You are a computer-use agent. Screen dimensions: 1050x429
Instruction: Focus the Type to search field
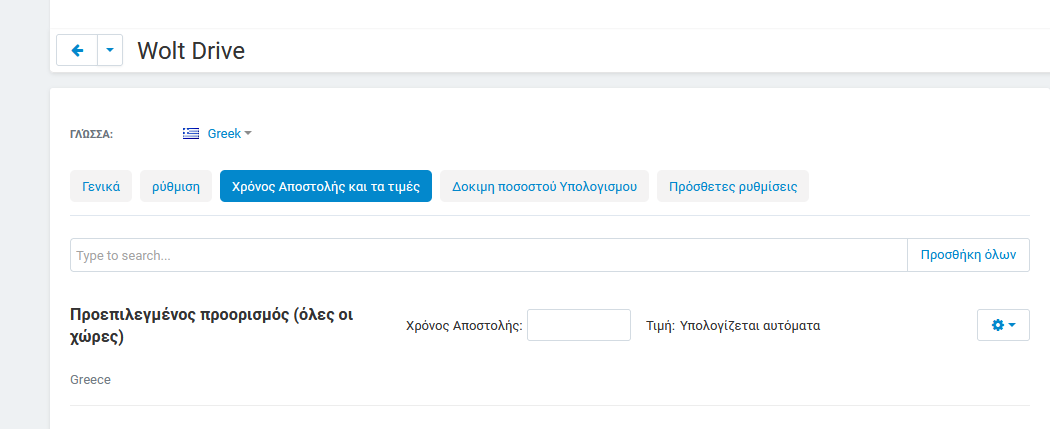[x=489, y=255]
